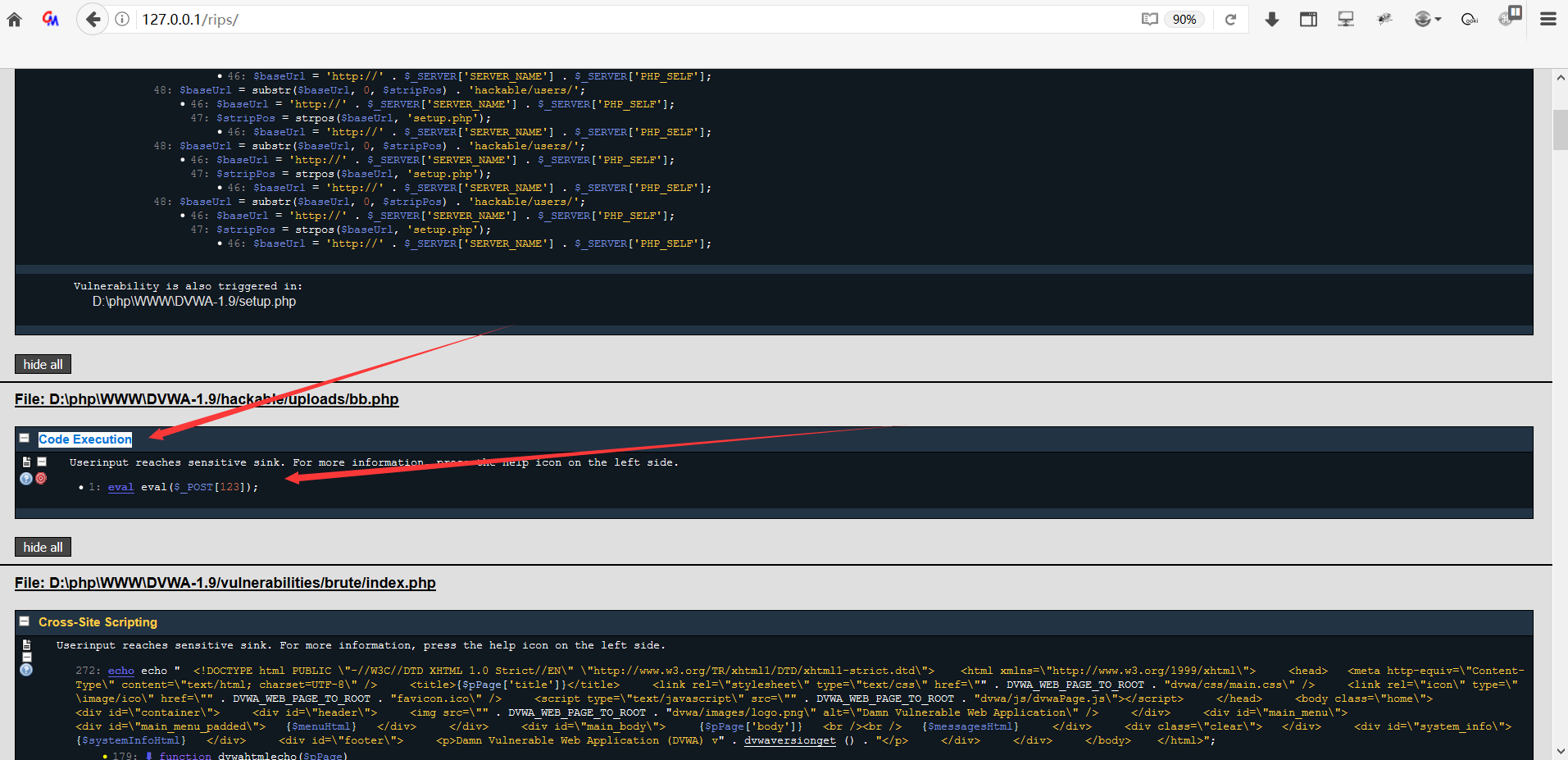The height and width of the screenshot is (760, 1568).
Task: Open file link vulnerabilities/brute/index.php
Action: pyautogui.click(x=225, y=583)
